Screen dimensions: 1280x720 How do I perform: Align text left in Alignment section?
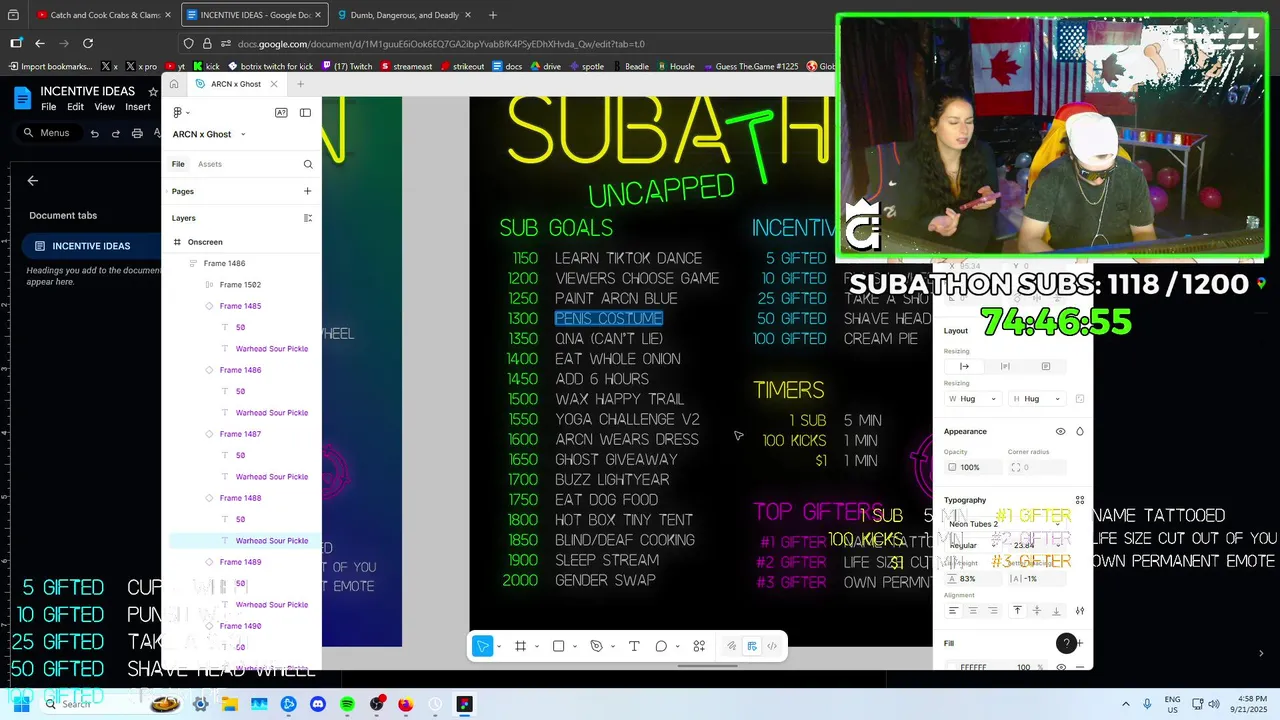click(x=953, y=610)
